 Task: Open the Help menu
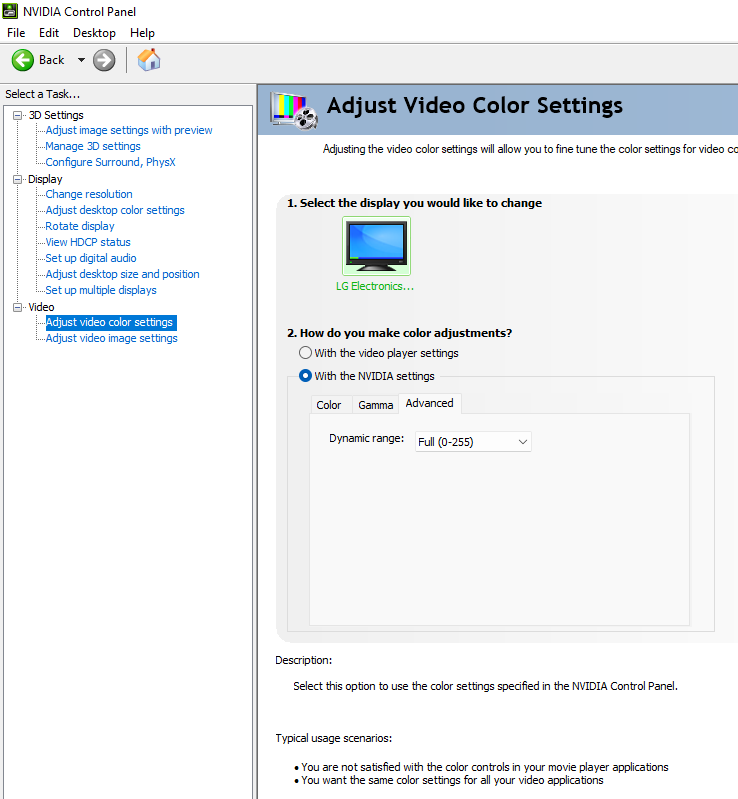coord(142,33)
